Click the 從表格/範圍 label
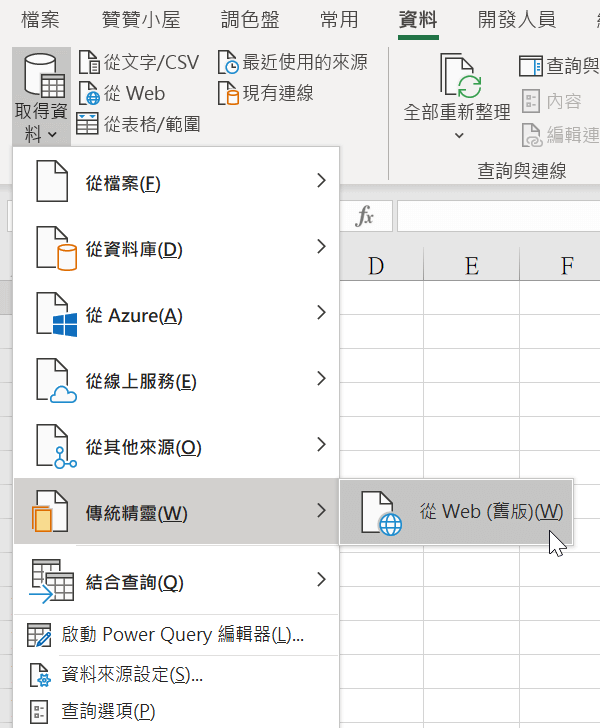 click(152, 124)
